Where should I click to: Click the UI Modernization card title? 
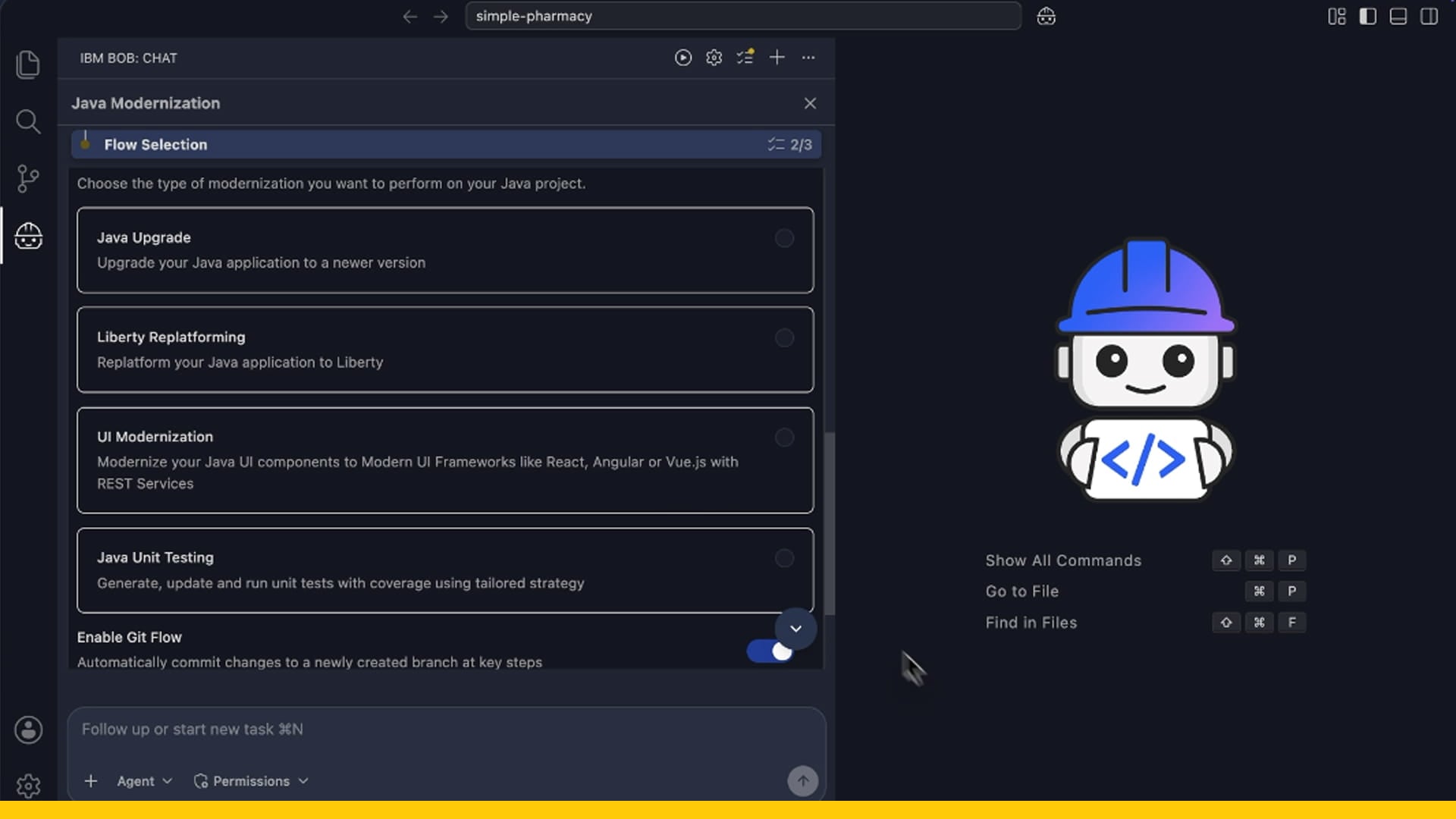pos(155,437)
